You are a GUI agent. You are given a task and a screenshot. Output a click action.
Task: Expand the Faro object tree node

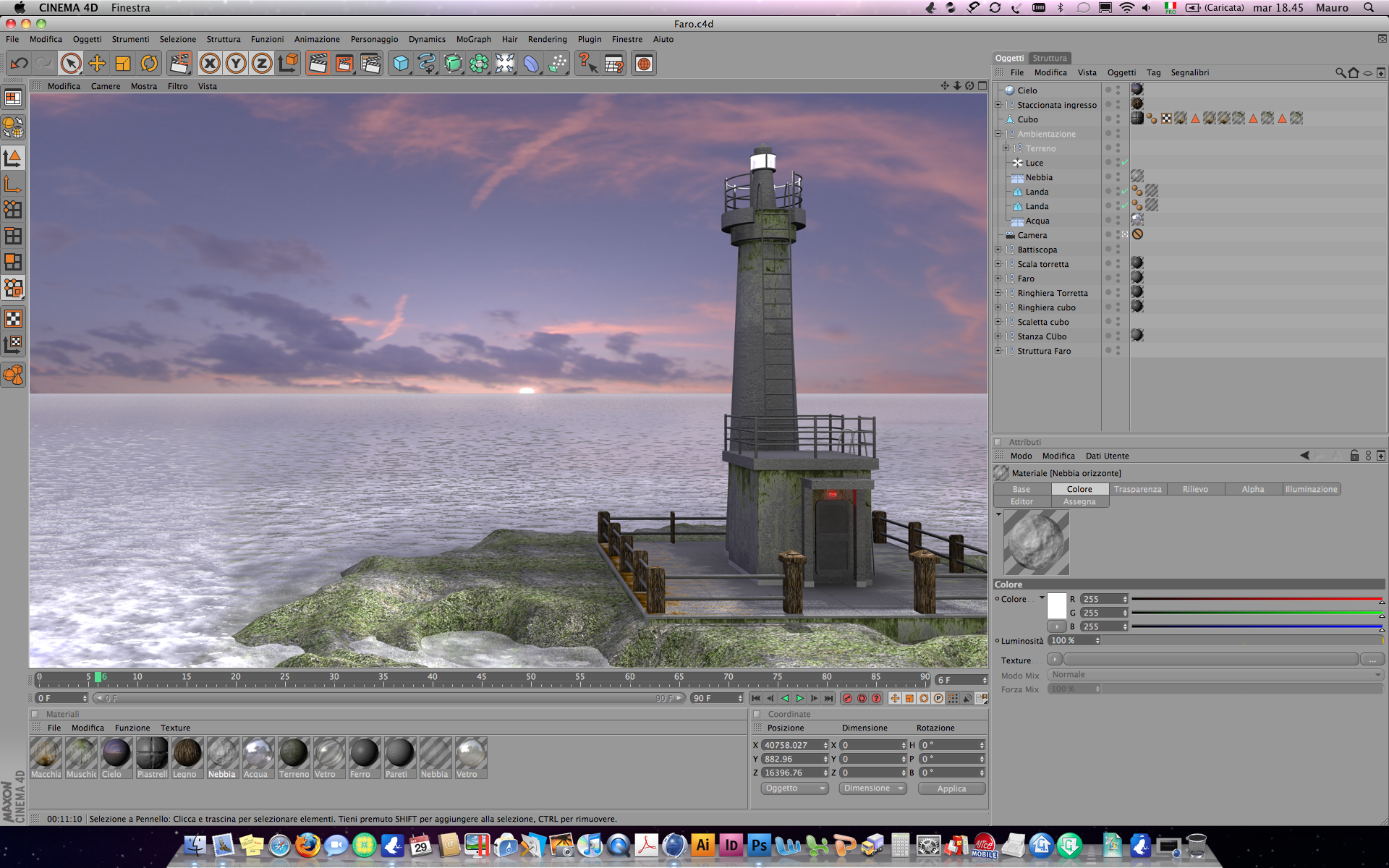998,278
